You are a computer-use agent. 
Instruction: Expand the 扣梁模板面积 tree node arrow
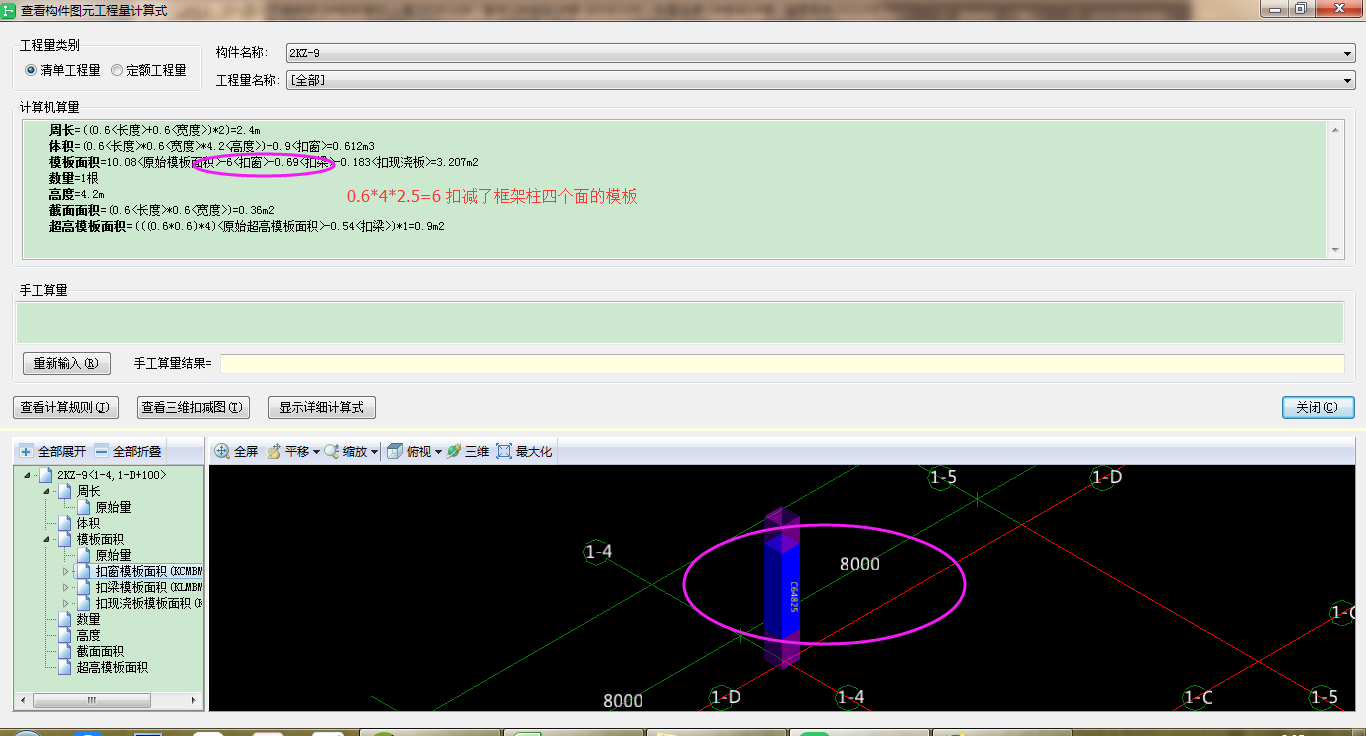coord(66,587)
